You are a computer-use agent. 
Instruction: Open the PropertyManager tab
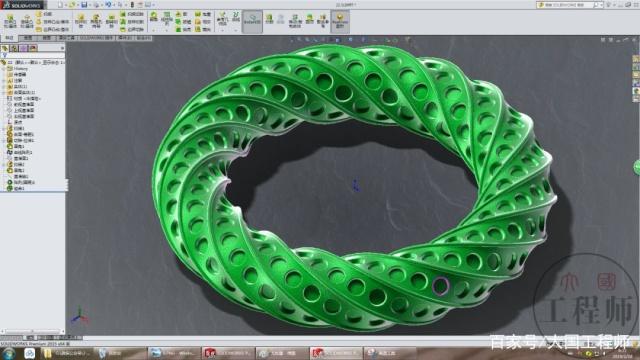[14, 48]
